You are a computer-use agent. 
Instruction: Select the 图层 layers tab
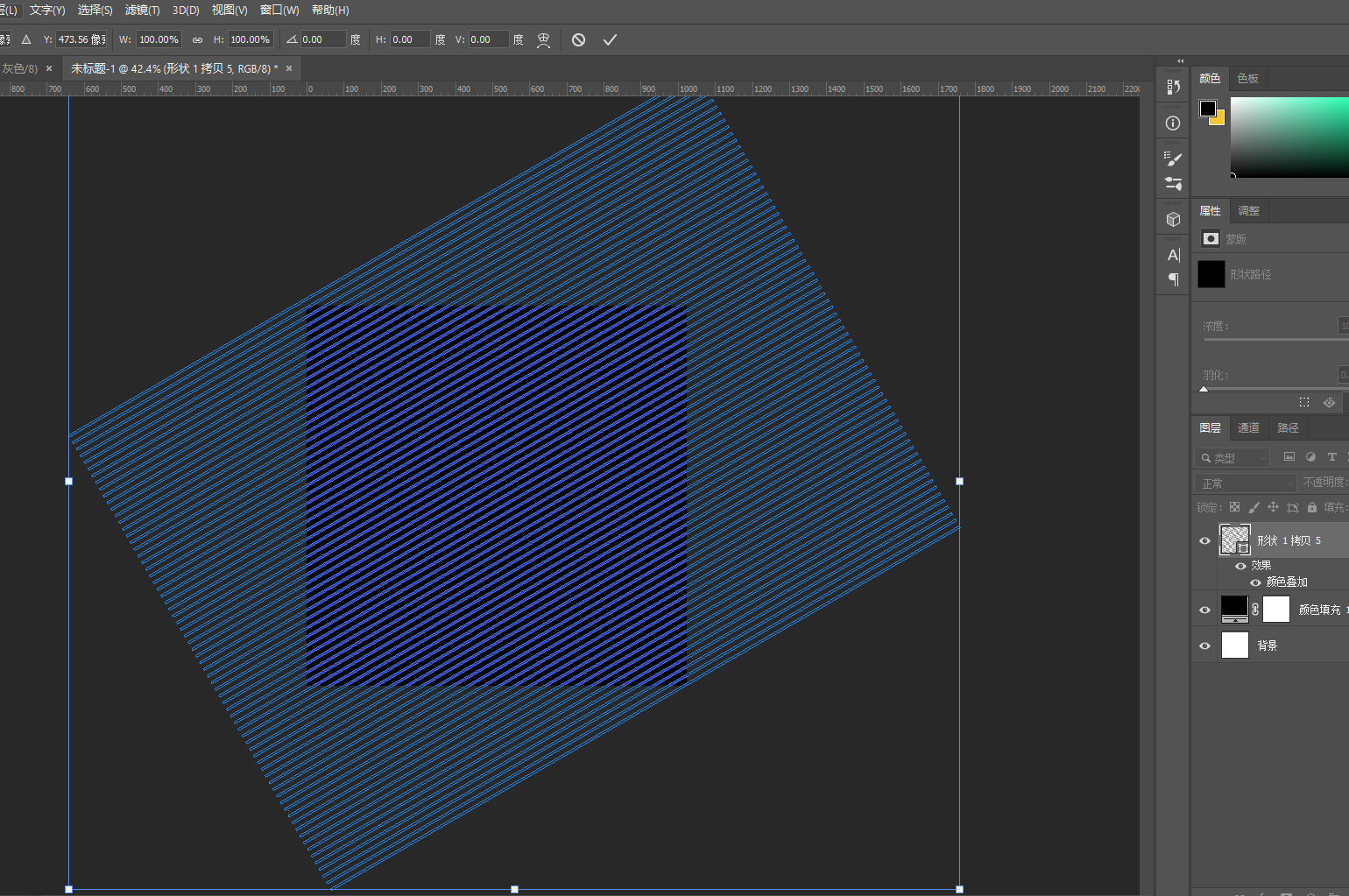1210,428
